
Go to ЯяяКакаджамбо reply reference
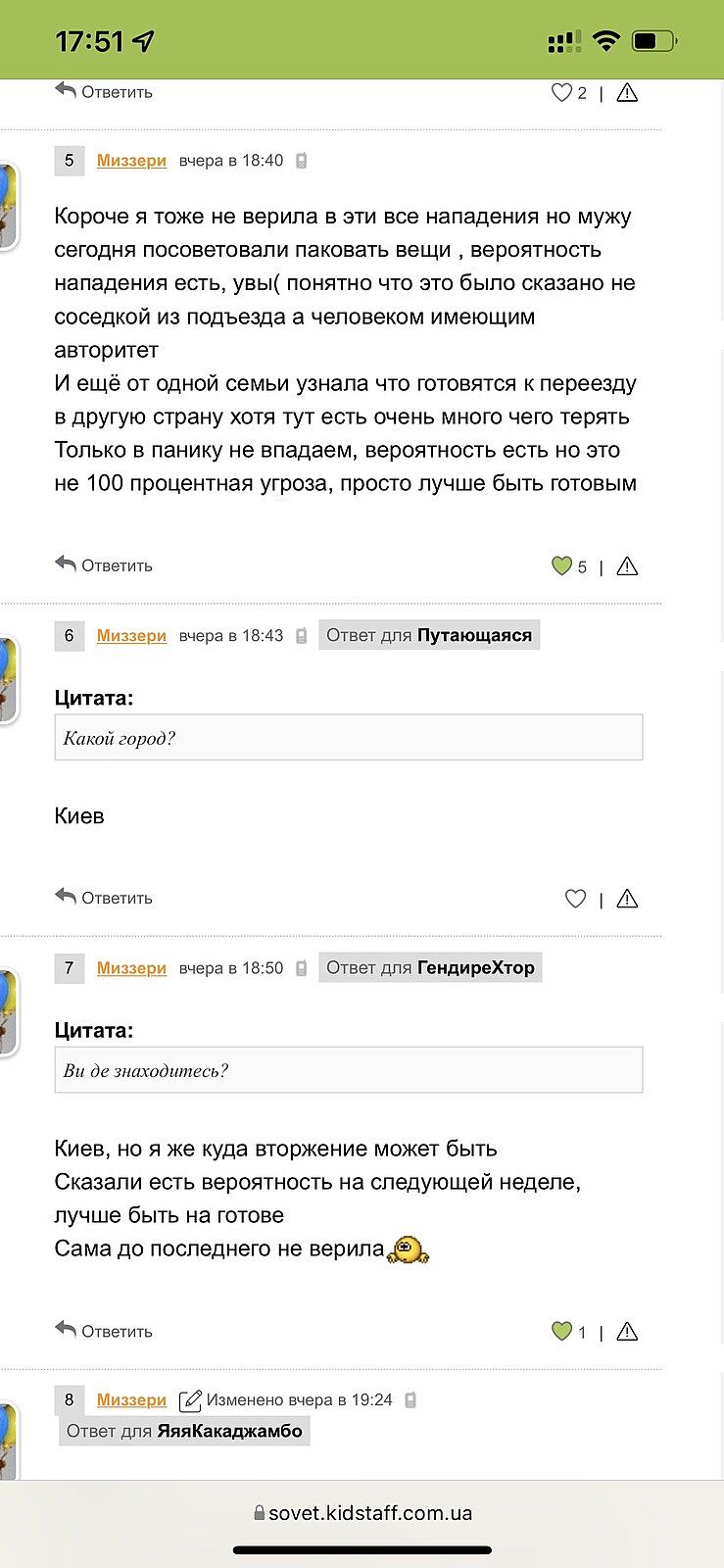pyautogui.click(x=184, y=1431)
